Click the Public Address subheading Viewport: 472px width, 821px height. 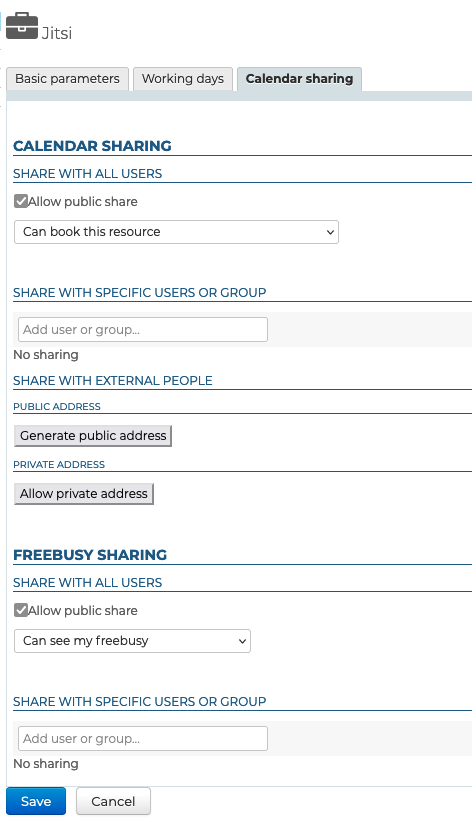coord(57,406)
